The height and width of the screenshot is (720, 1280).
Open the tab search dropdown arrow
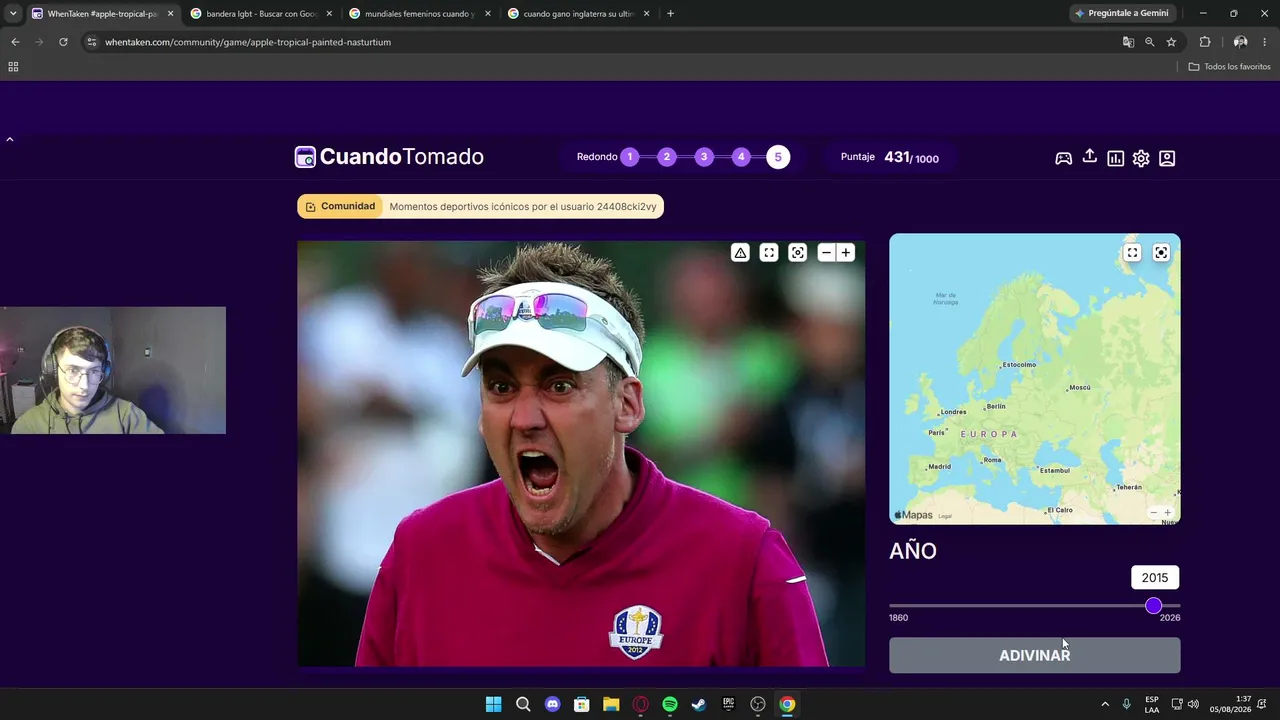pos(12,14)
